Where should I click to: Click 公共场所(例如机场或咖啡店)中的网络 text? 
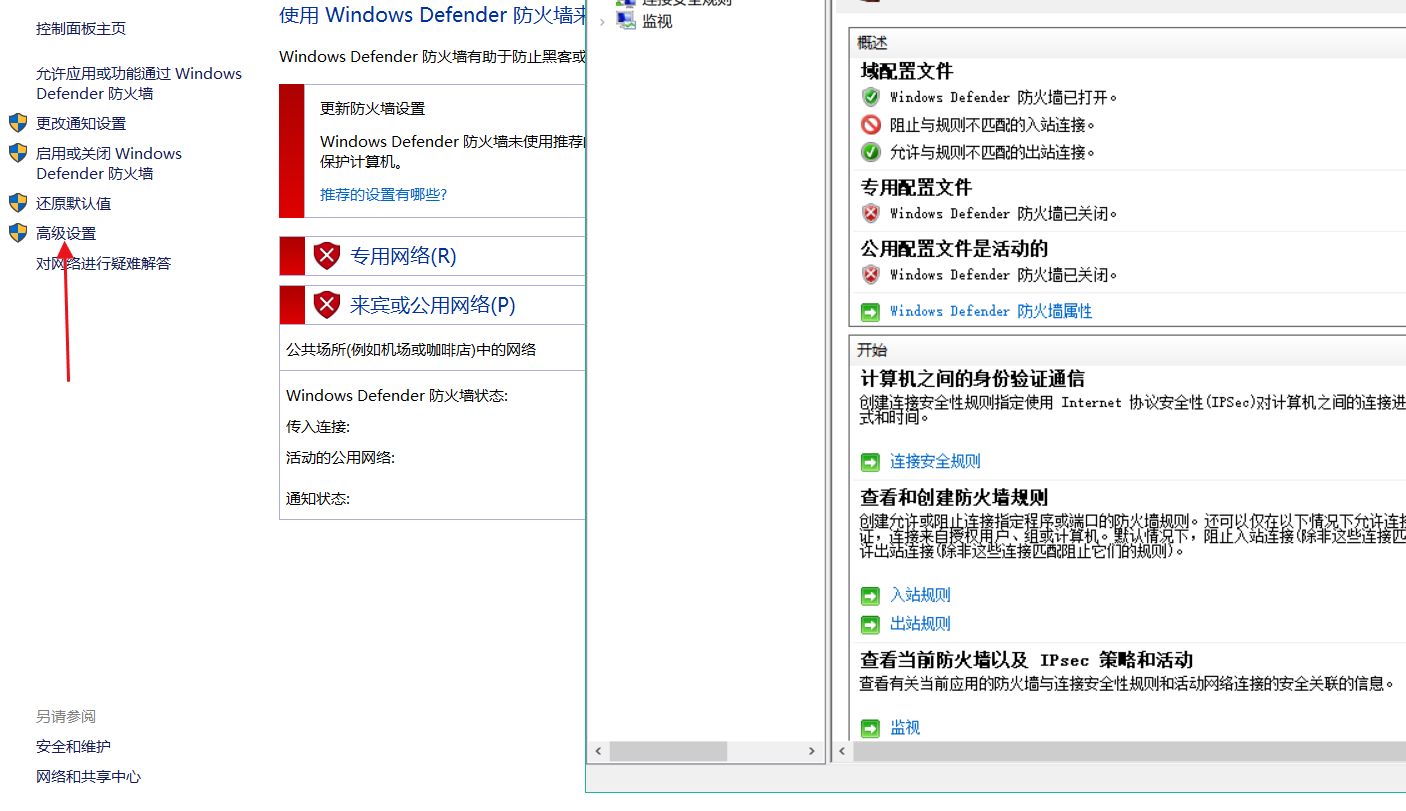[411, 350]
